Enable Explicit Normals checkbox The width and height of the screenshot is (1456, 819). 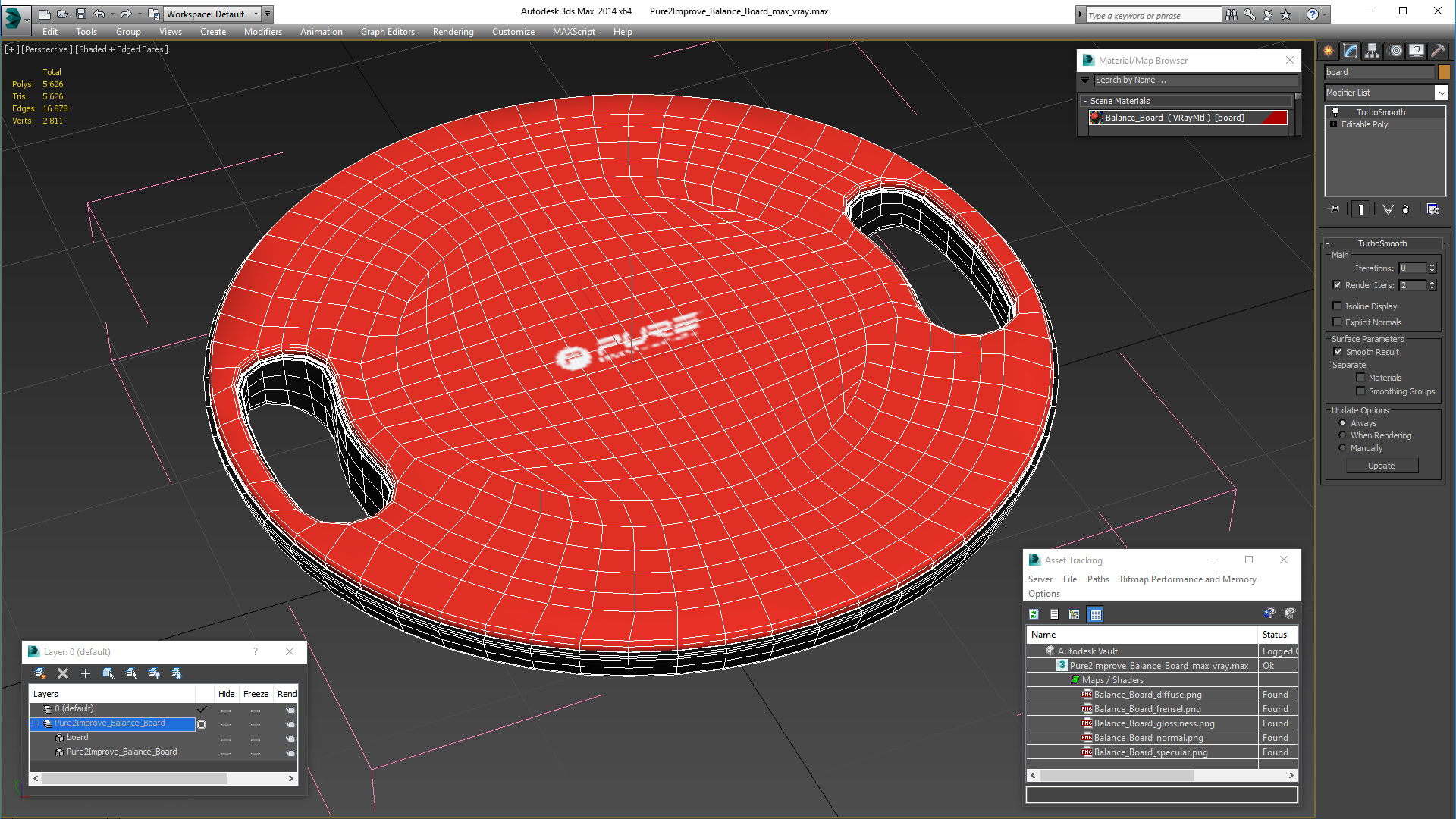(1338, 322)
